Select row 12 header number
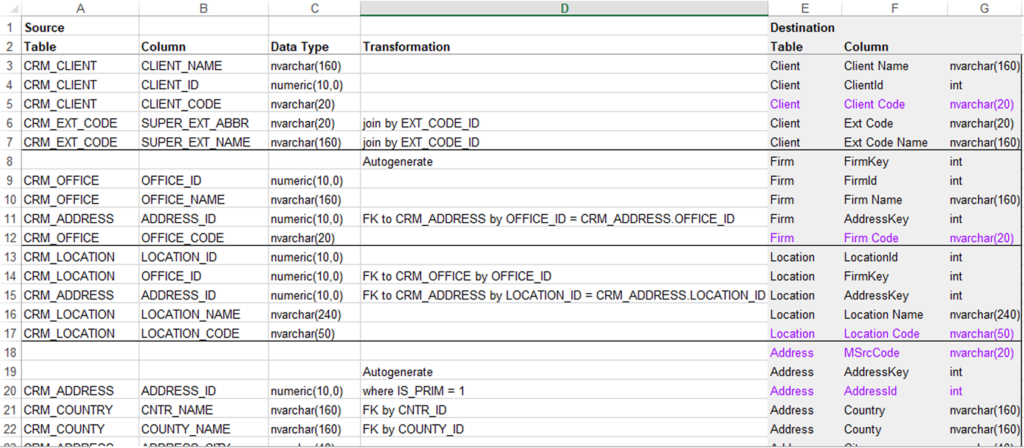The image size is (1024, 448). pyautogui.click(x=10, y=238)
